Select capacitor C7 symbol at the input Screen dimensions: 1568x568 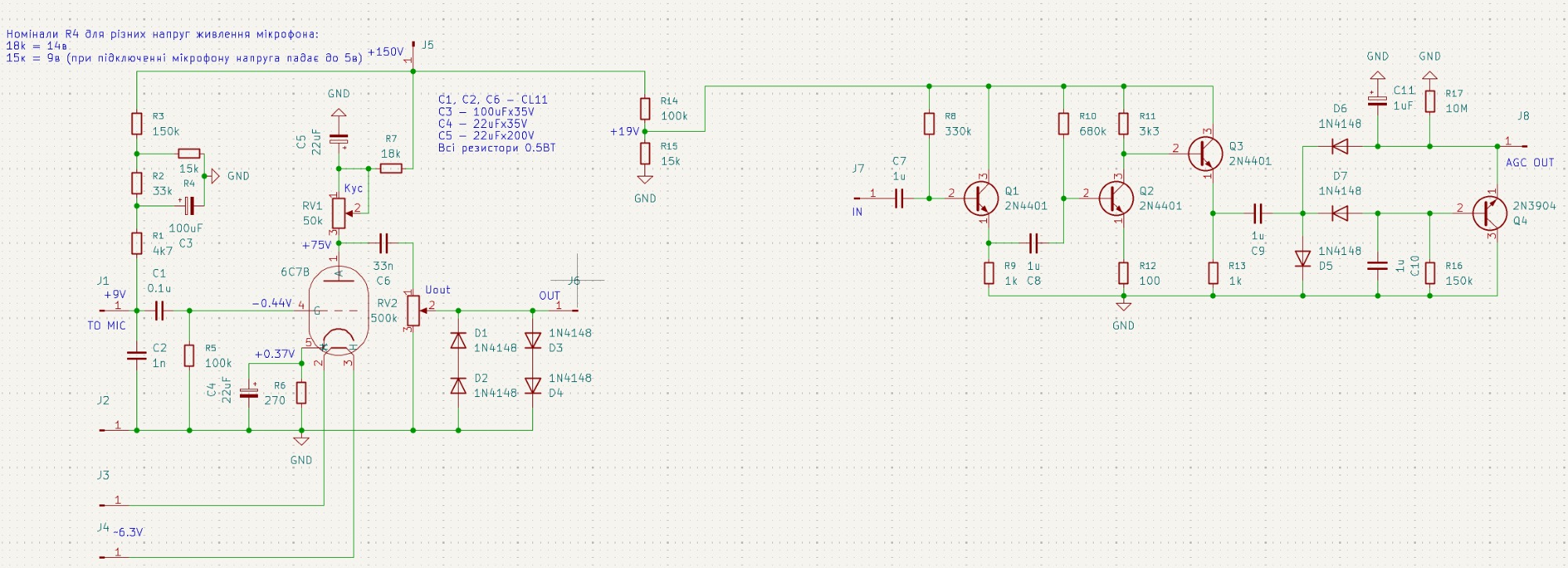pyautogui.click(x=899, y=198)
